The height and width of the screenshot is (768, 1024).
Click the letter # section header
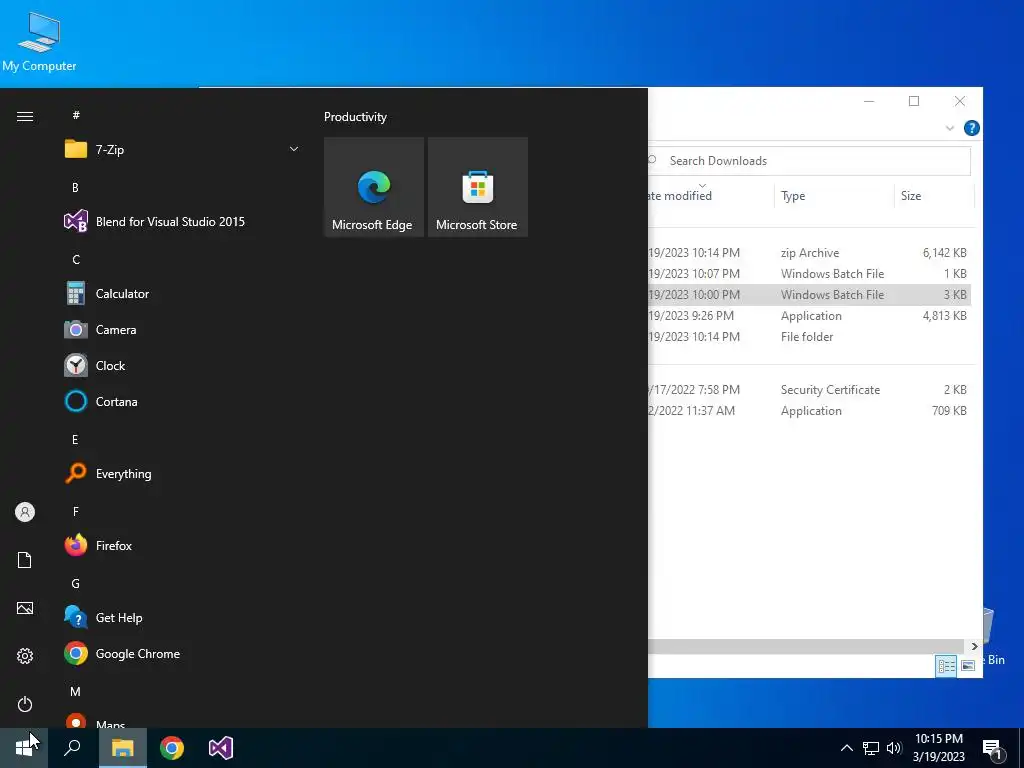point(76,115)
